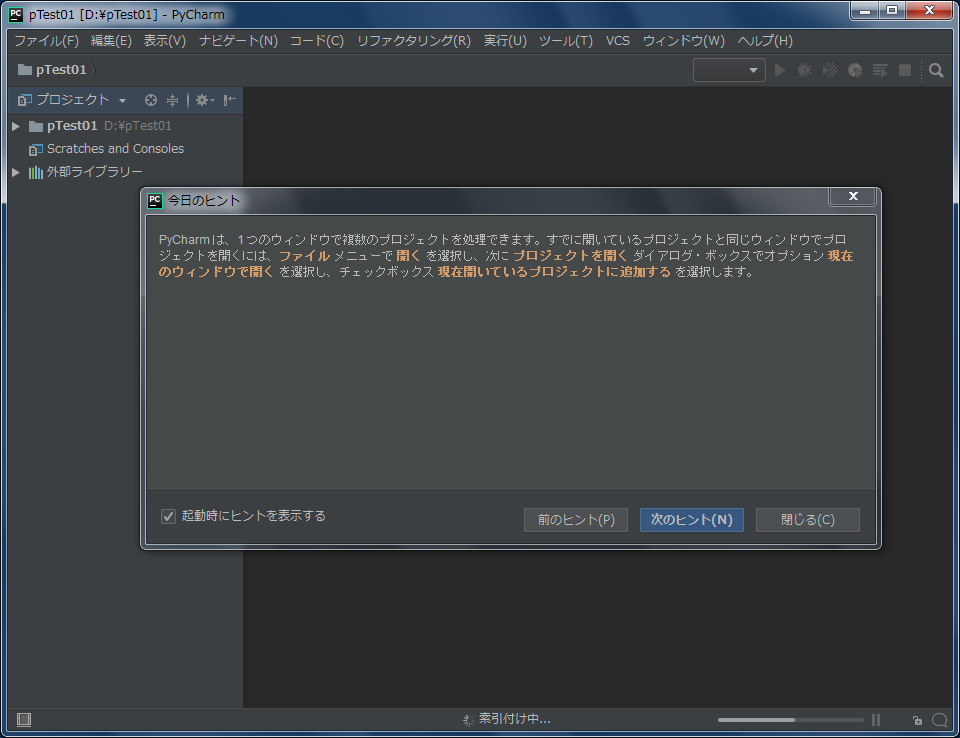Toggle 起動時にヒントを表示する checkbox
The width and height of the screenshot is (960, 738).
pos(168,516)
